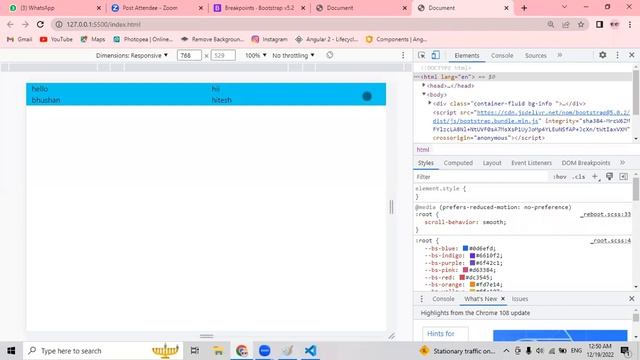
Task: Open _reboot.scss:33 source link
Action: click(606, 214)
